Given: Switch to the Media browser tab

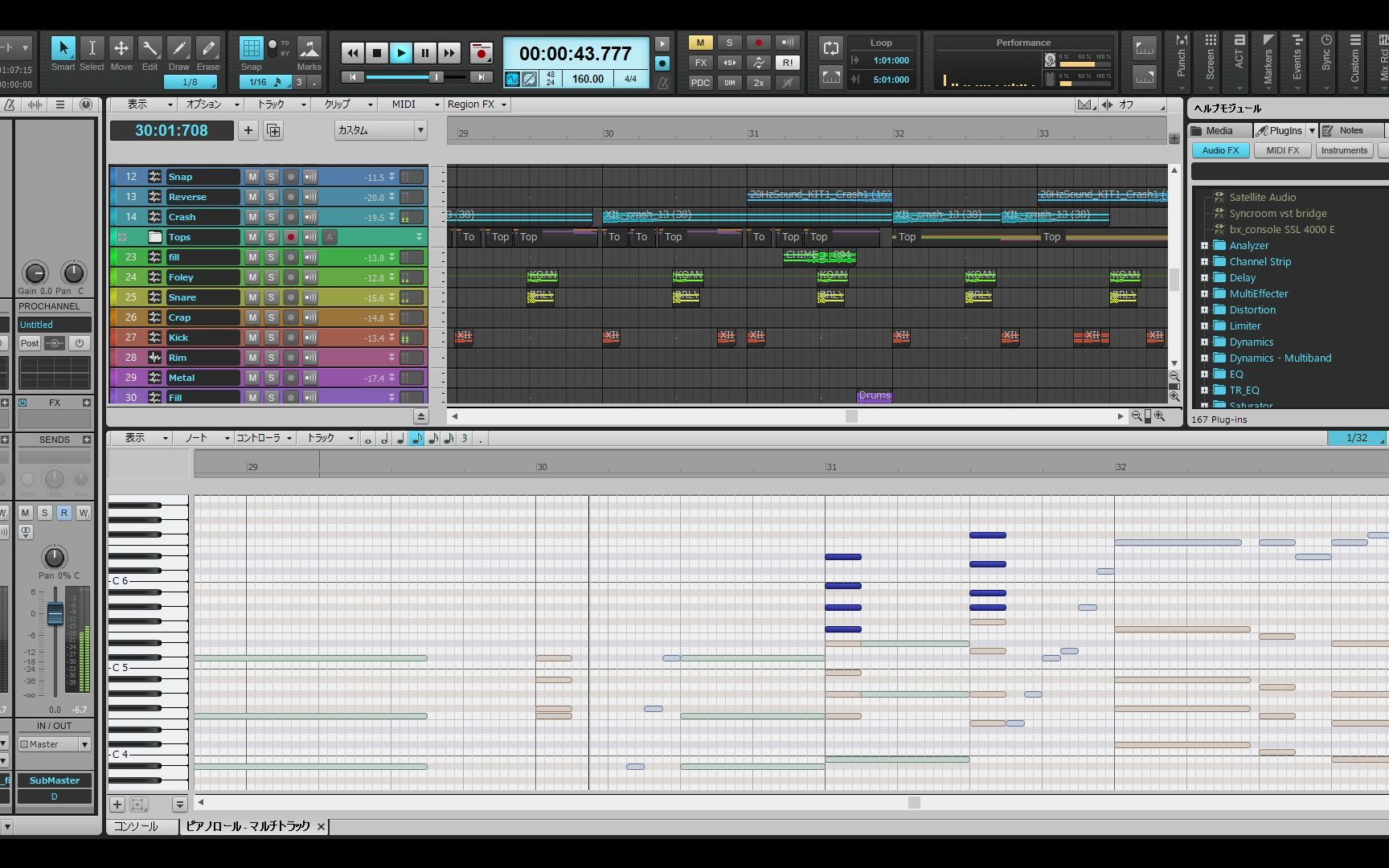Looking at the screenshot, I should [1219, 130].
